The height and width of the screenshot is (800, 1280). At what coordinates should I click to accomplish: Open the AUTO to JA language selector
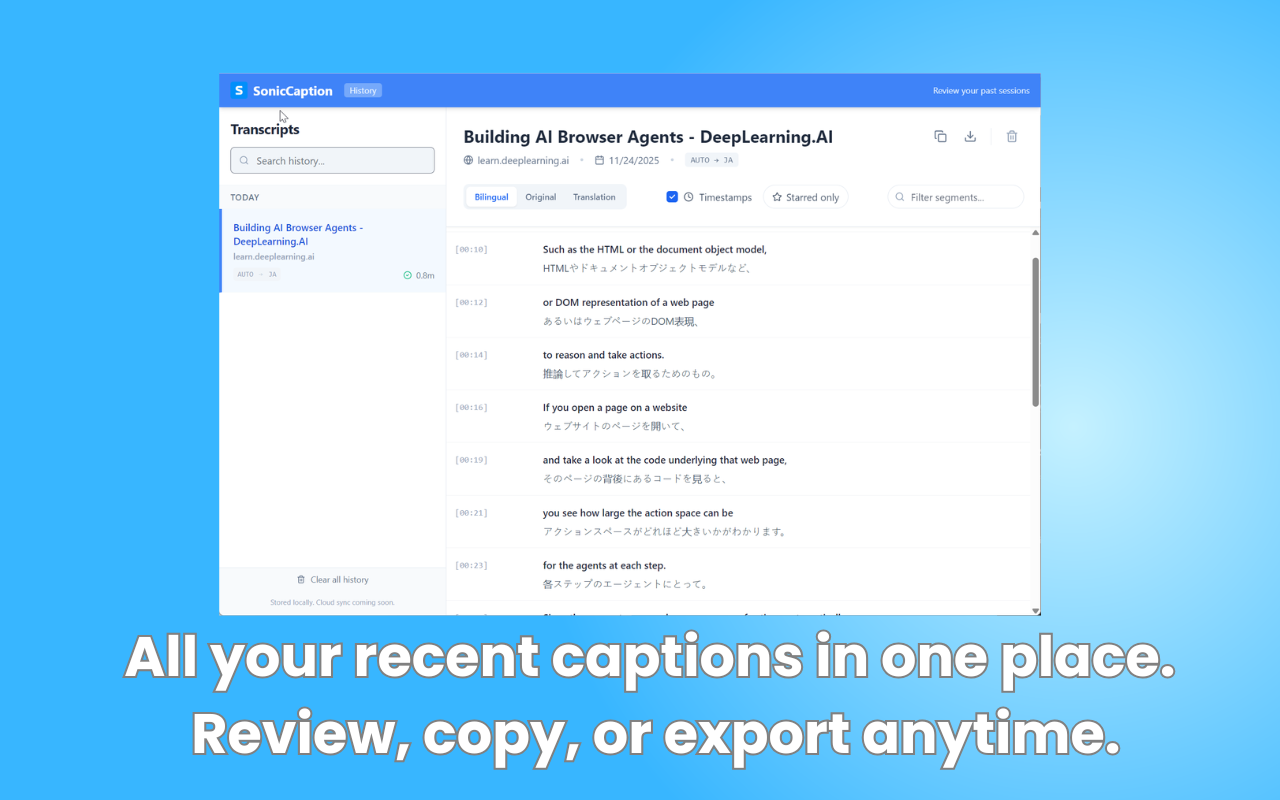click(x=711, y=159)
